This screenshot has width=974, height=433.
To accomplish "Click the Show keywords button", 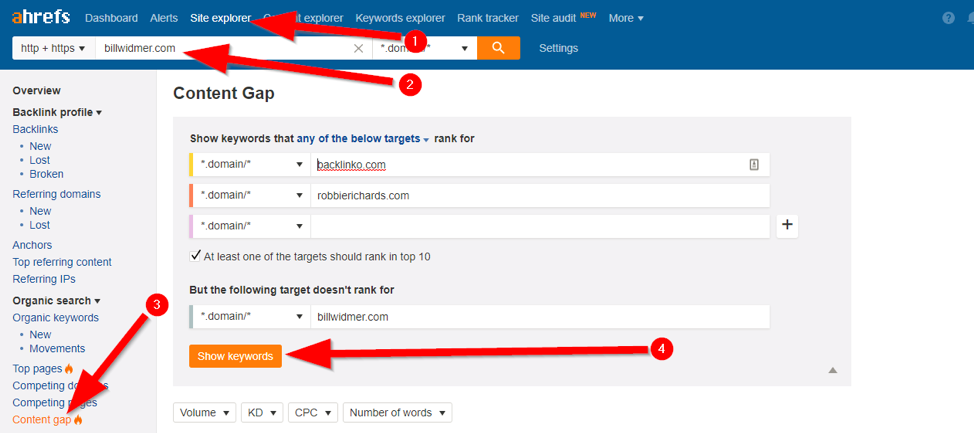I will tap(235, 356).
